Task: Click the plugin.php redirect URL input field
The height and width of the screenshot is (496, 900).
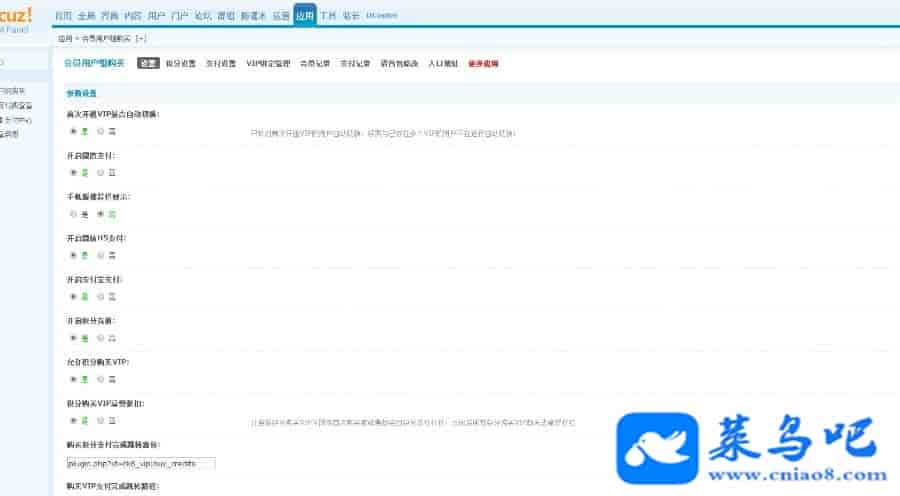Action: click(x=141, y=463)
